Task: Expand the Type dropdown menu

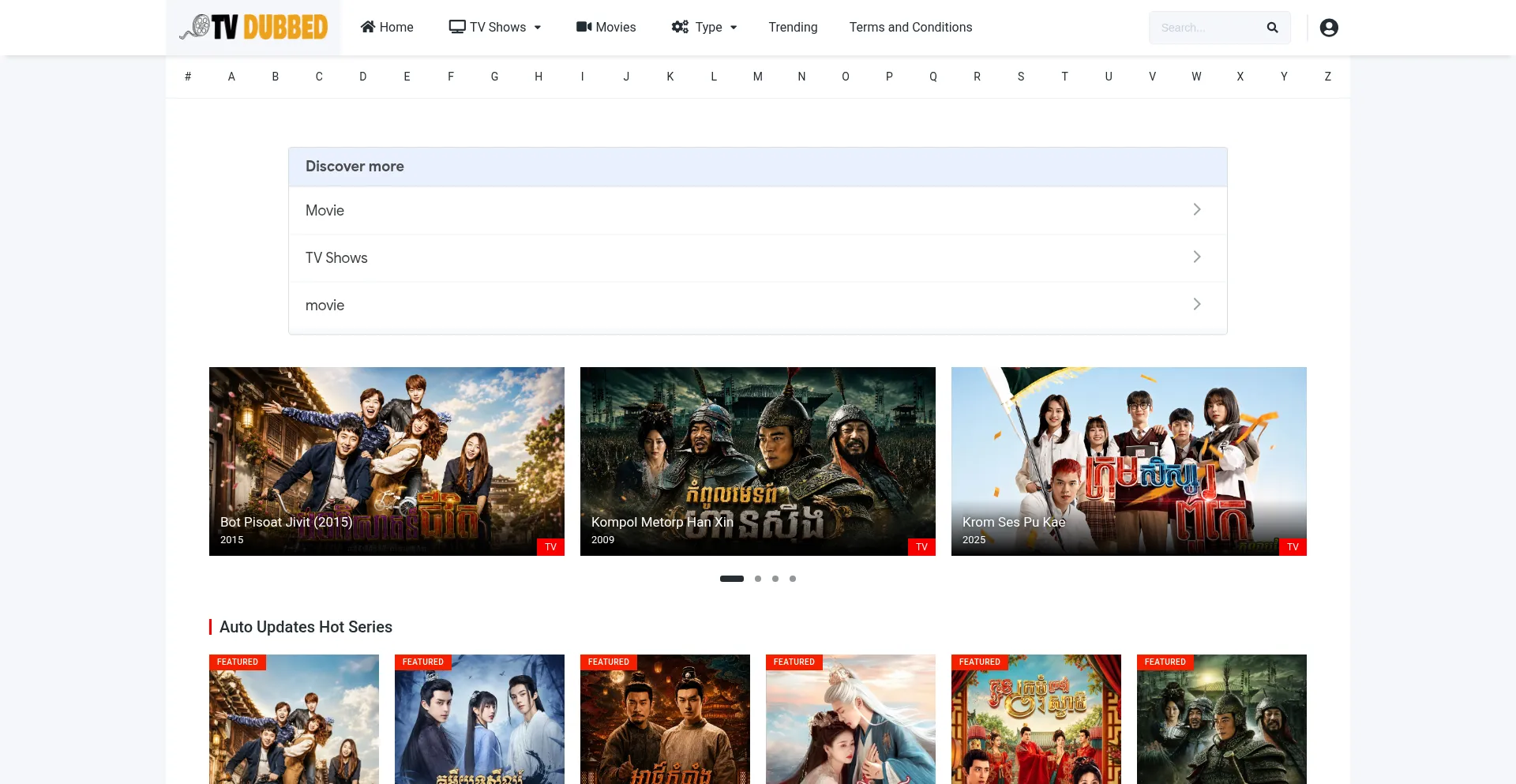Action: pyautogui.click(x=704, y=27)
